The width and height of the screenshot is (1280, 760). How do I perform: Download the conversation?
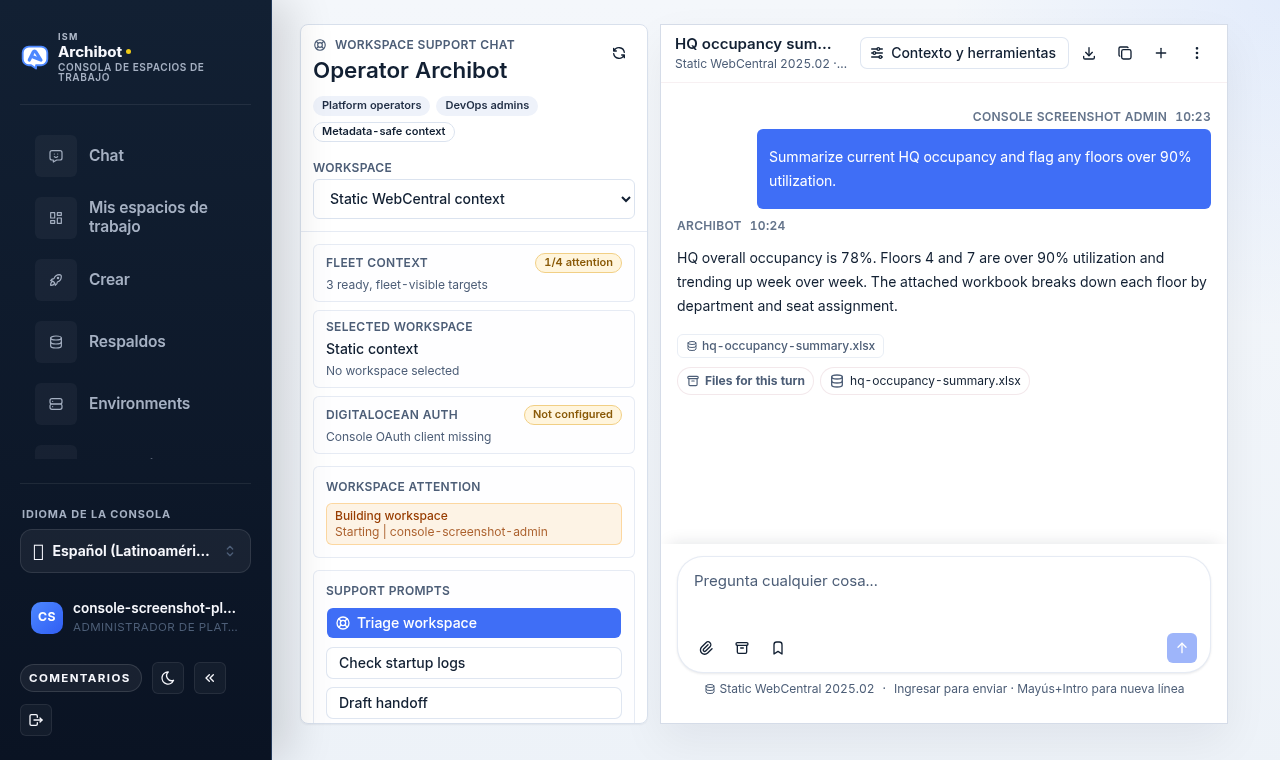1089,53
